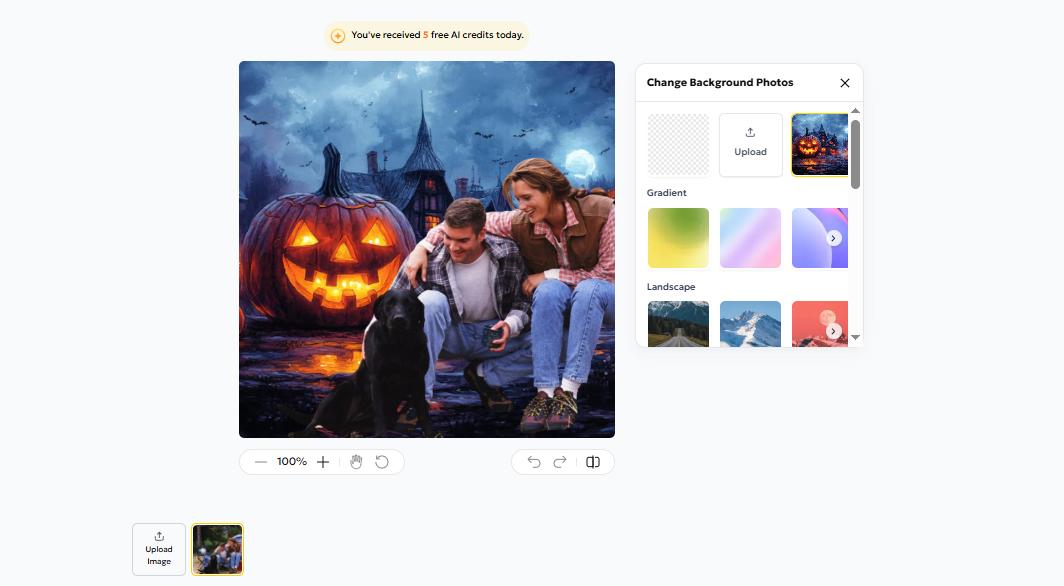Viewport: 1064px width, 586px height.
Task: Select the transparent background option
Action: (678, 143)
